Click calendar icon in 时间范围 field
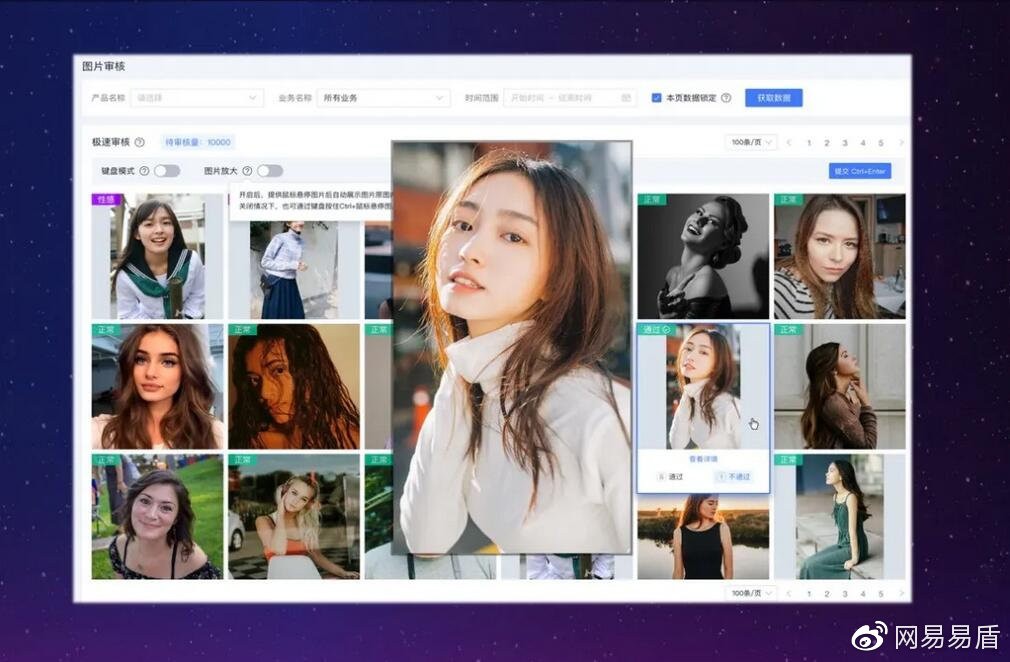This screenshot has height=662, width=1010. (x=626, y=98)
